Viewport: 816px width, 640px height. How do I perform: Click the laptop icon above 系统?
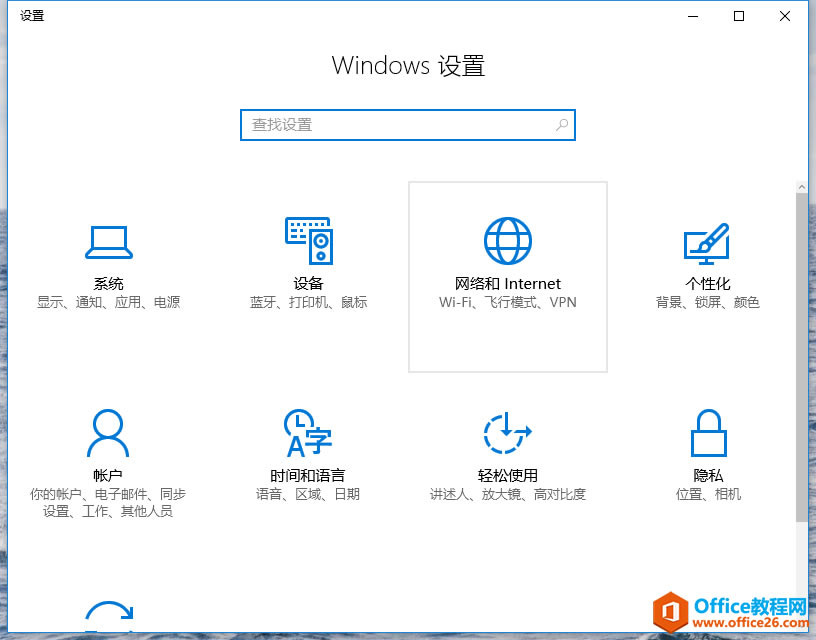108,240
